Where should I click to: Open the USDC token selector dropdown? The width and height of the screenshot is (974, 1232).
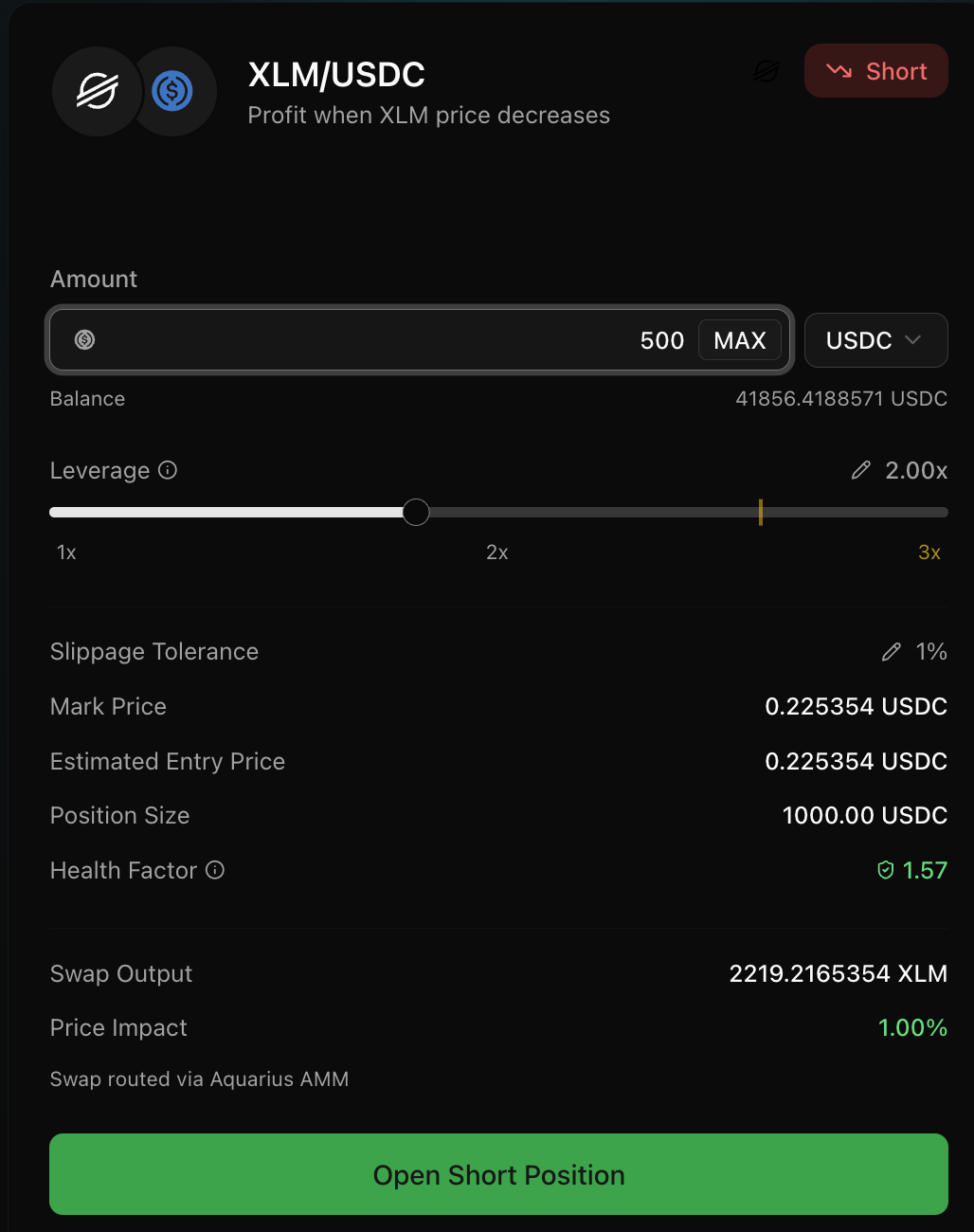point(875,339)
